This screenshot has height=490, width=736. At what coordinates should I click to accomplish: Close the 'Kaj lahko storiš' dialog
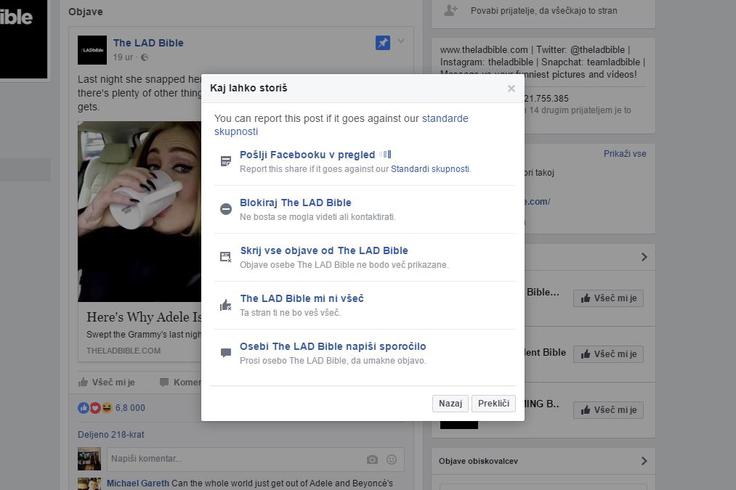point(511,88)
